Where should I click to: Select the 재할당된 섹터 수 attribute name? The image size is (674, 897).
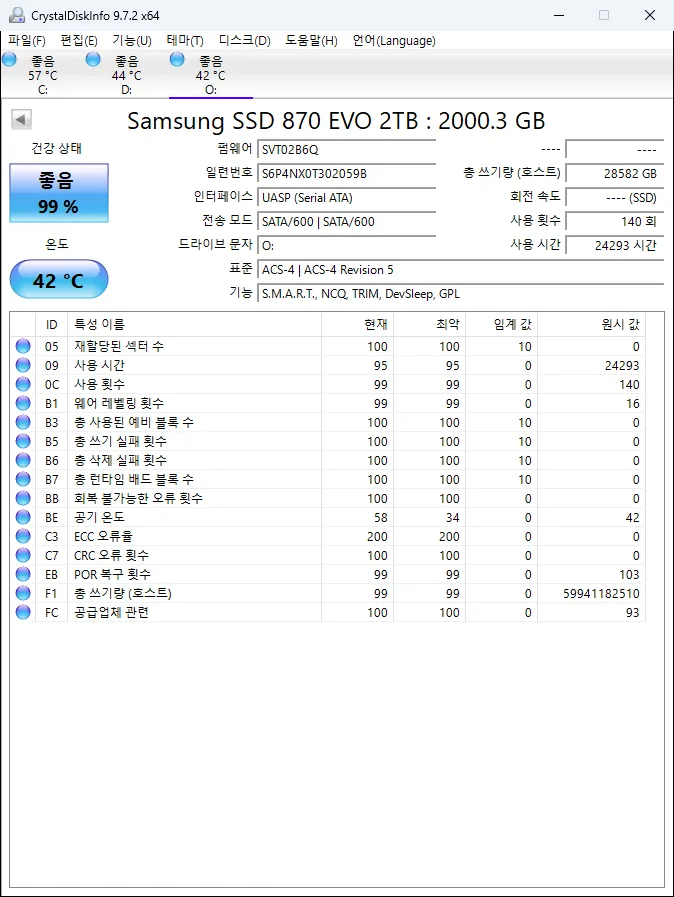[x=119, y=346]
